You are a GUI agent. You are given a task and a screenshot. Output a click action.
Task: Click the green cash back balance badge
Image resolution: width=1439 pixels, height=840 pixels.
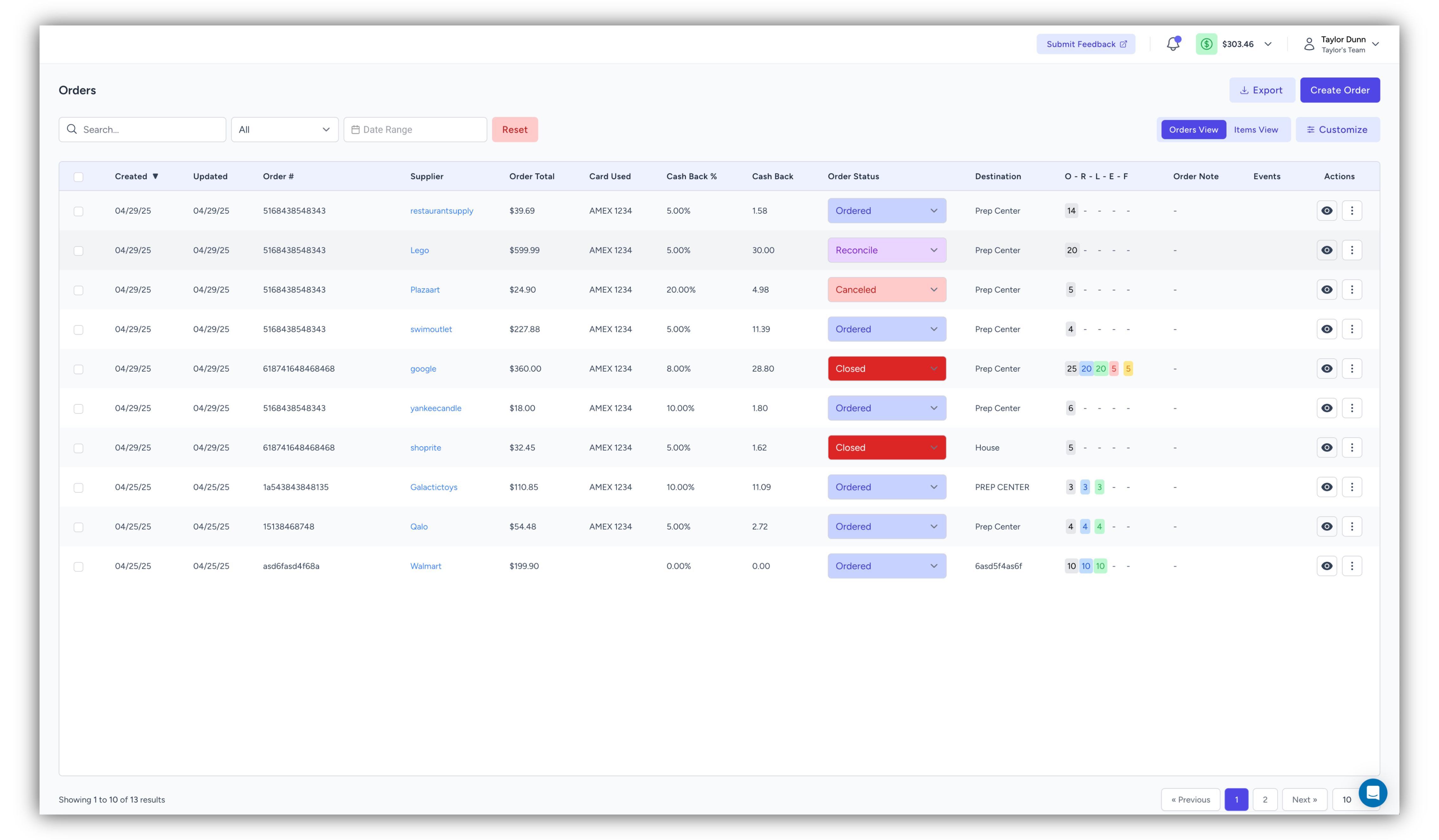[1207, 43]
